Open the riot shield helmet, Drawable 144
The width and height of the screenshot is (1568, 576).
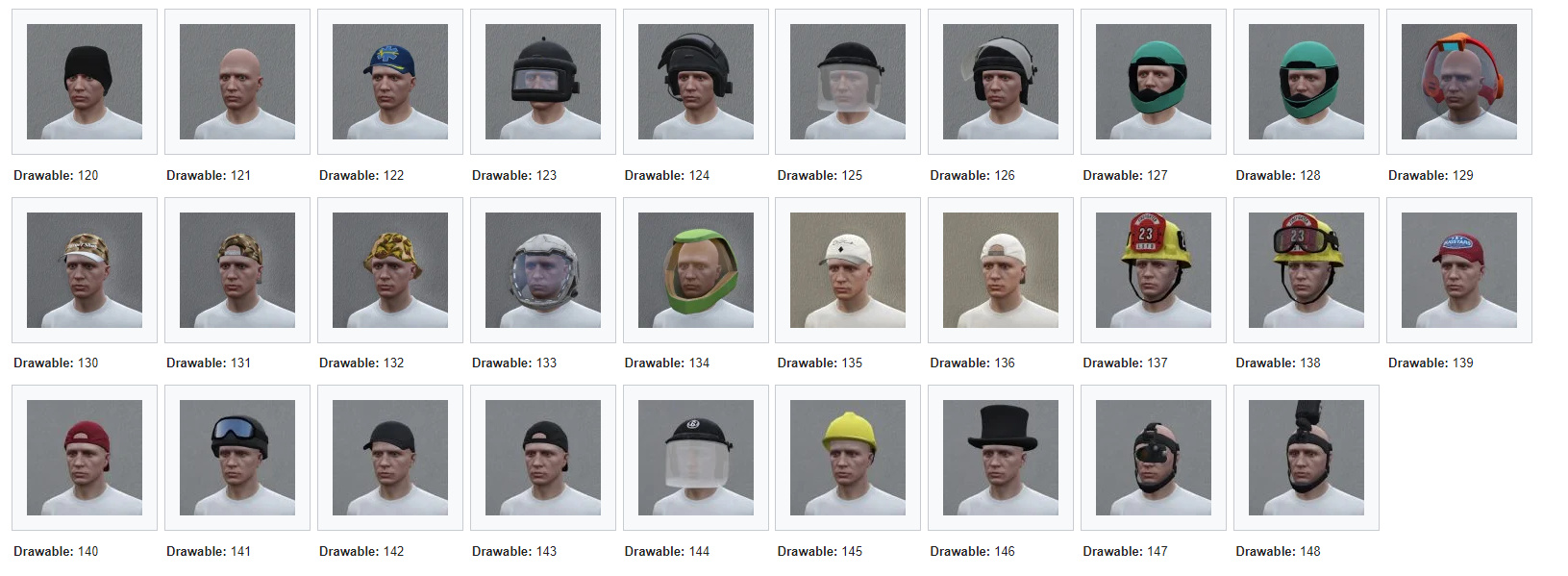tap(696, 458)
